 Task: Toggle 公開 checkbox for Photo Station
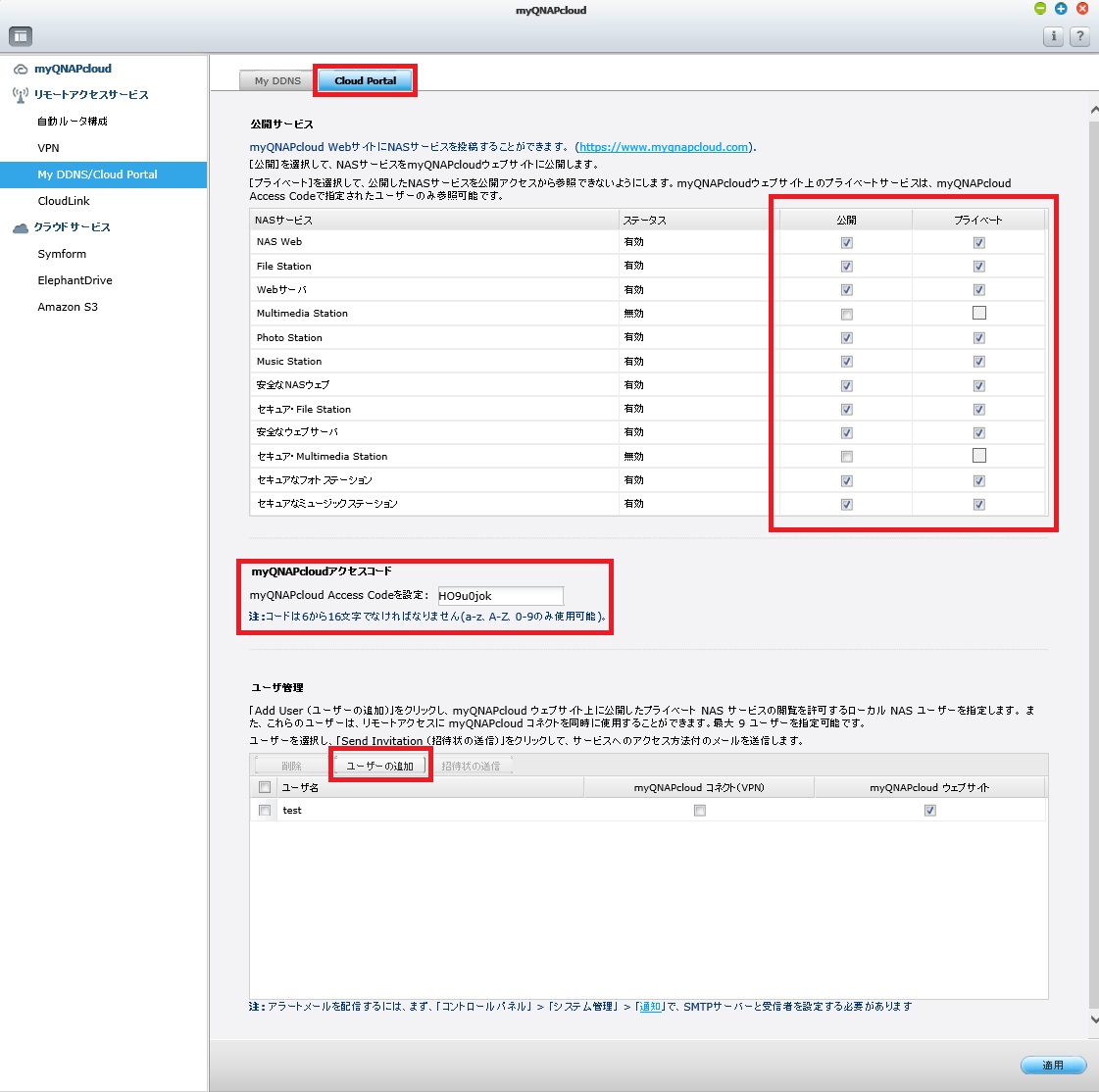point(847,338)
